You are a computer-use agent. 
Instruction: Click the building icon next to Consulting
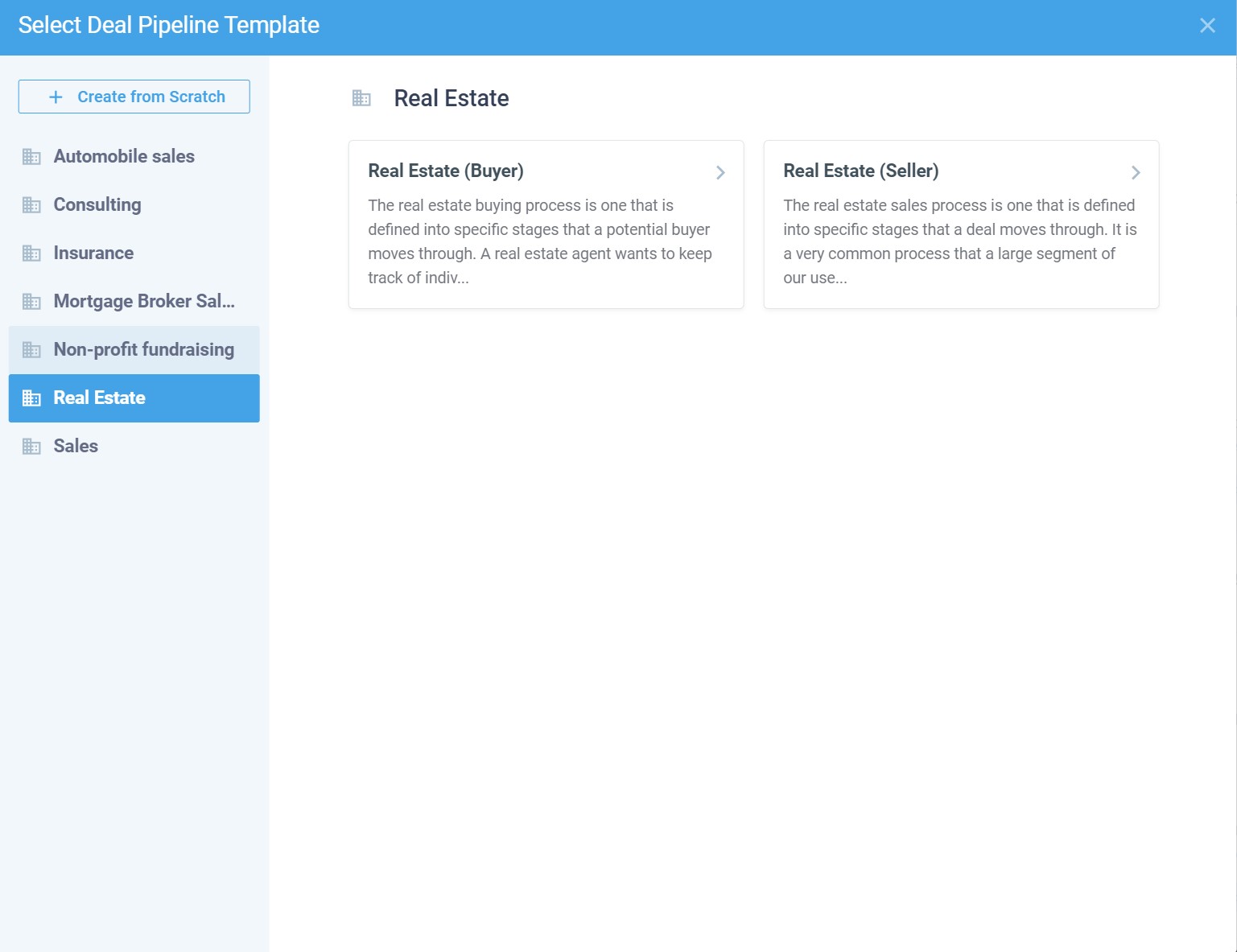[x=31, y=205]
